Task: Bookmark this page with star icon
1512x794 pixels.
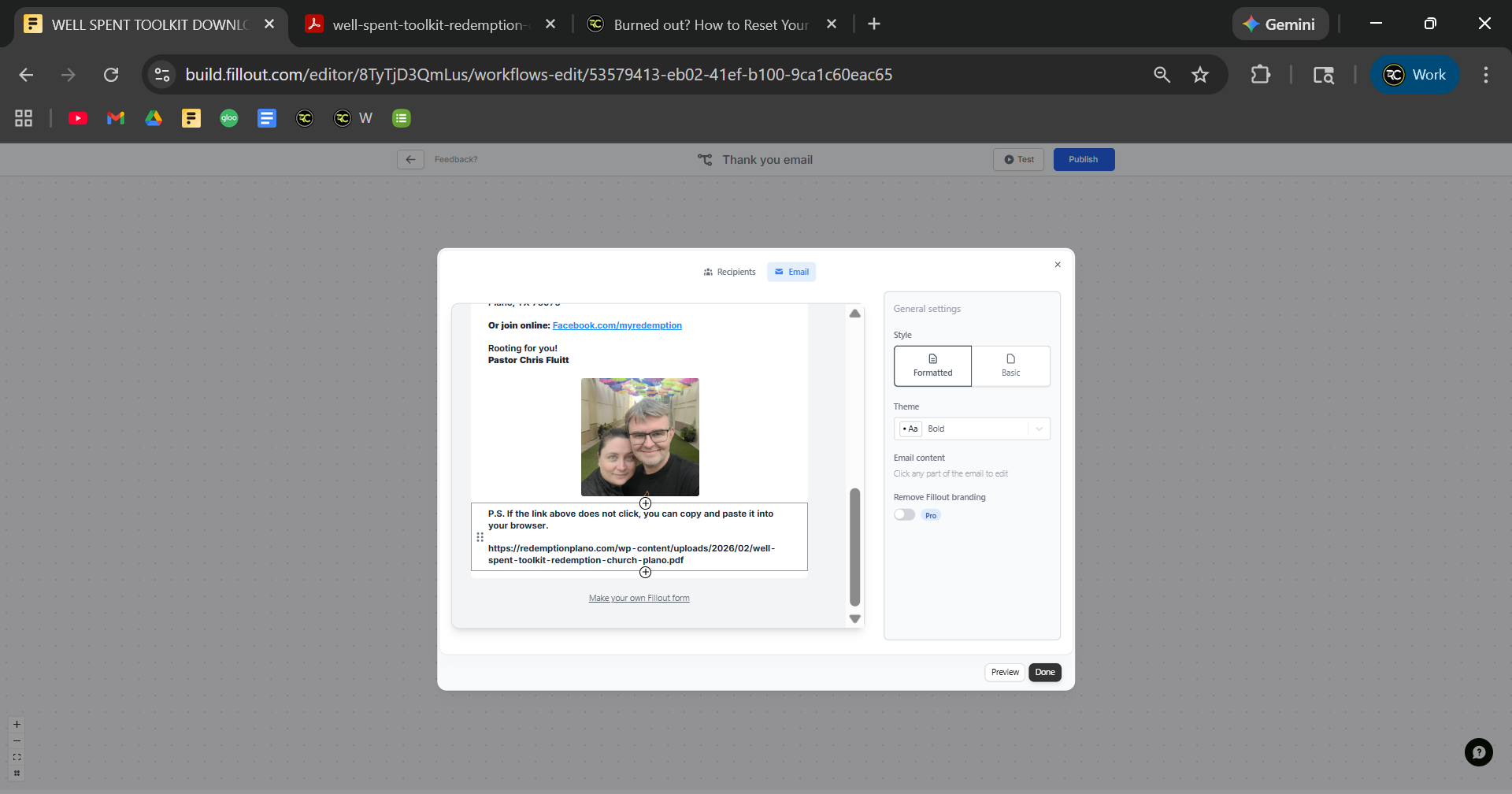Action: (x=1199, y=75)
